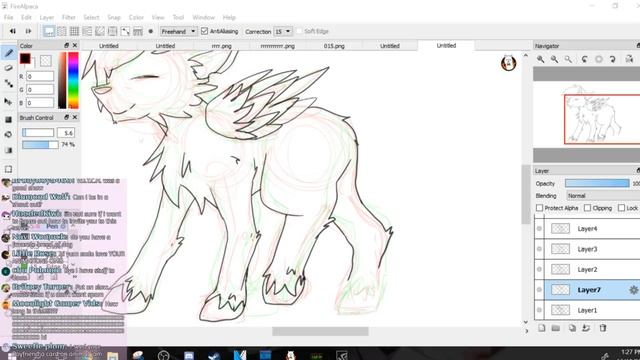Switch to the rrr.png tab
Image resolution: width=640 pixels, height=360 pixels.
click(x=222, y=46)
